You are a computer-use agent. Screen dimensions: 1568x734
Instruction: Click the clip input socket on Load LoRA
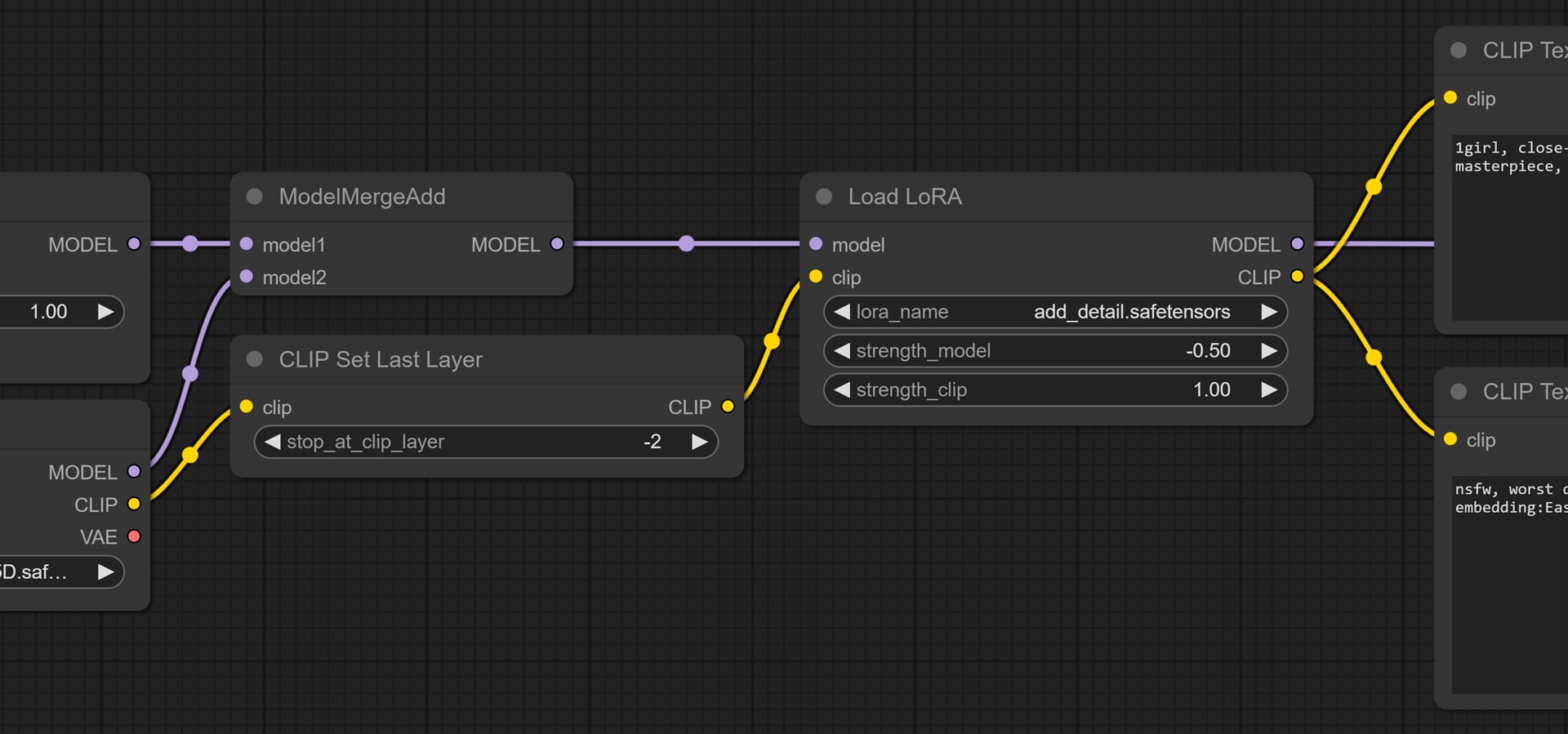[815, 277]
